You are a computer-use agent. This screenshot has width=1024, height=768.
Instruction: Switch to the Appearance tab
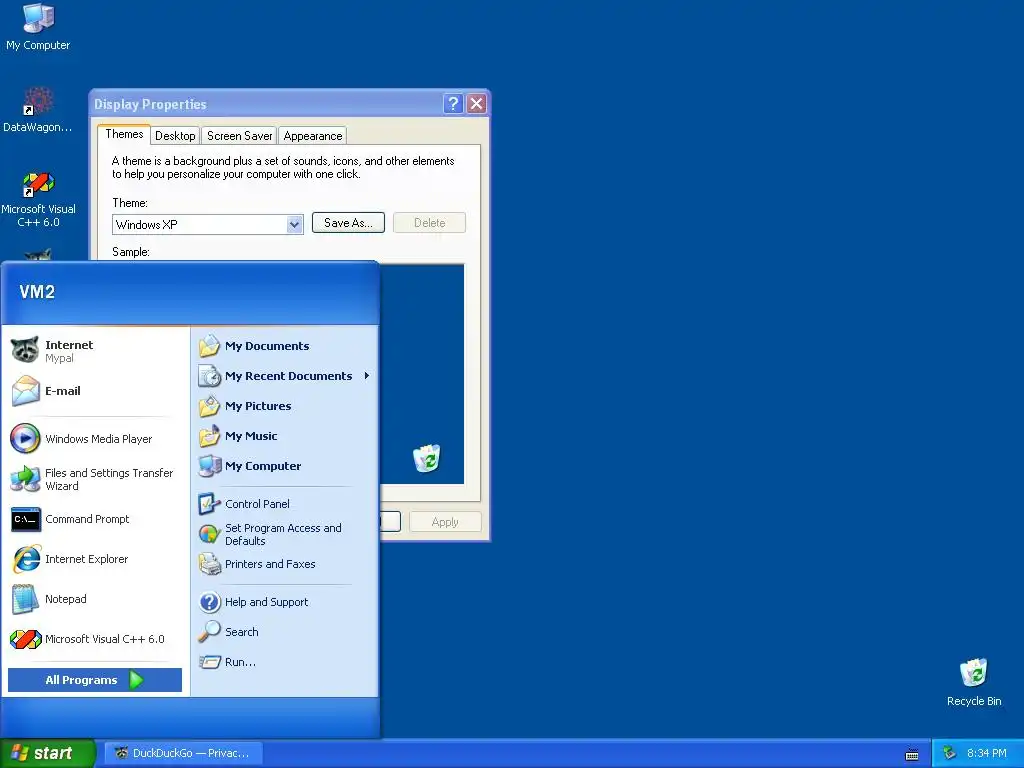click(x=313, y=136)
